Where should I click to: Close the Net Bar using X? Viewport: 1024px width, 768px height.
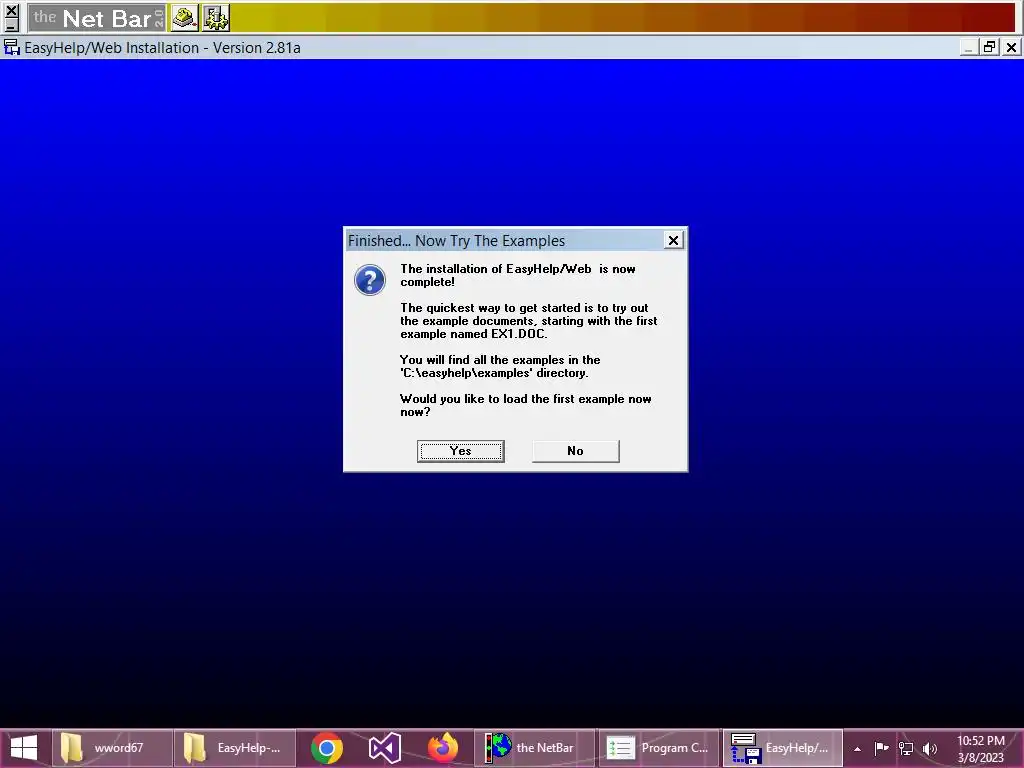11,10
